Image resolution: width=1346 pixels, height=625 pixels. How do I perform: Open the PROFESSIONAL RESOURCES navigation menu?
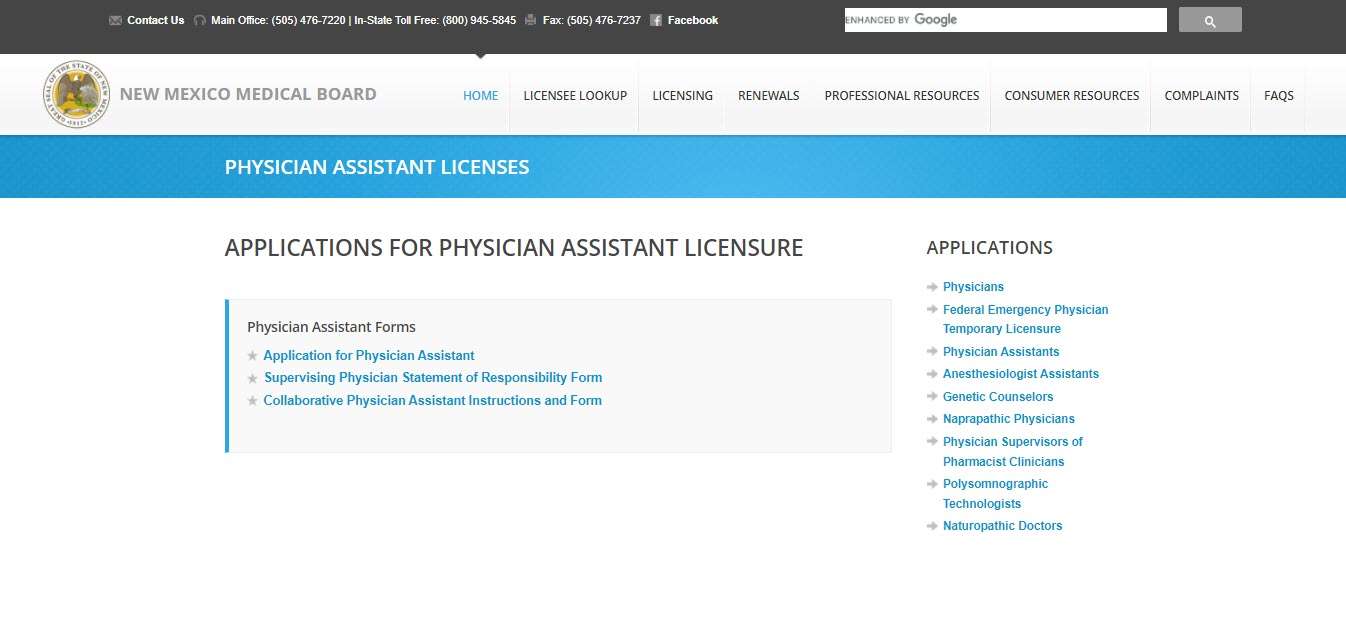[x=901, y=95]
